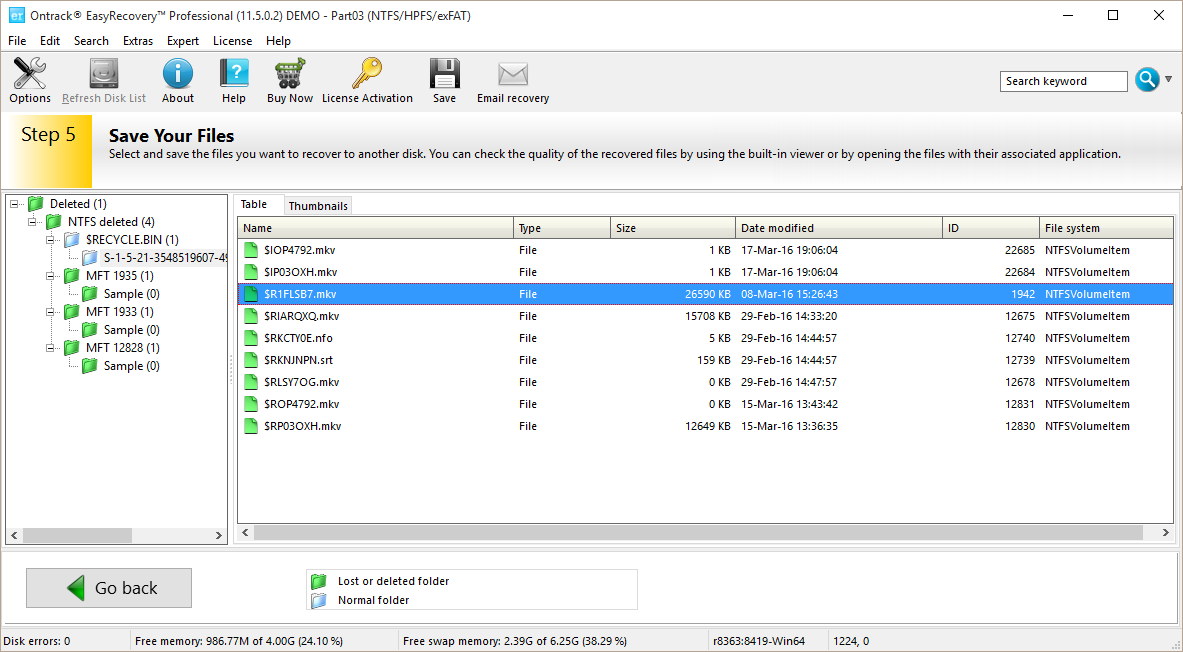Click in the Search keyword field
Screen dimensions: 1183x652
(1063, 82)
